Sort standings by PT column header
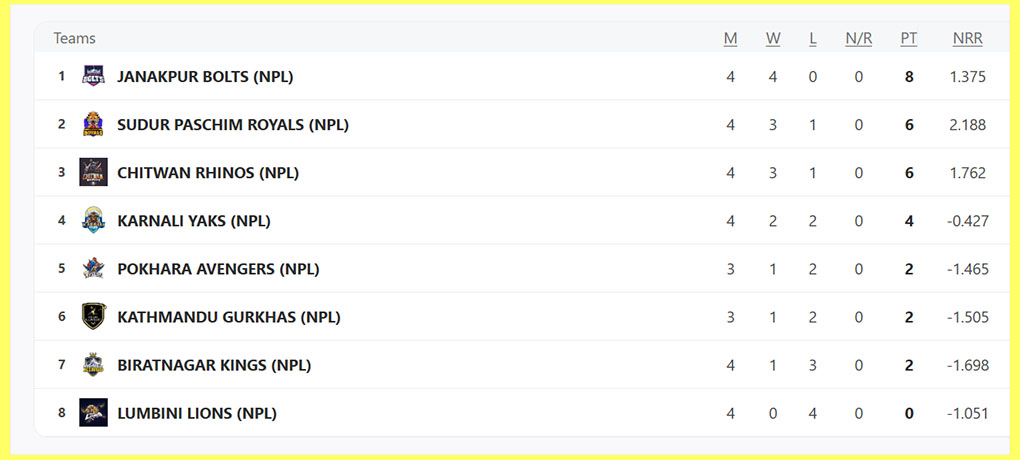Screen dimensions: 1020x460 coord(908,38)
